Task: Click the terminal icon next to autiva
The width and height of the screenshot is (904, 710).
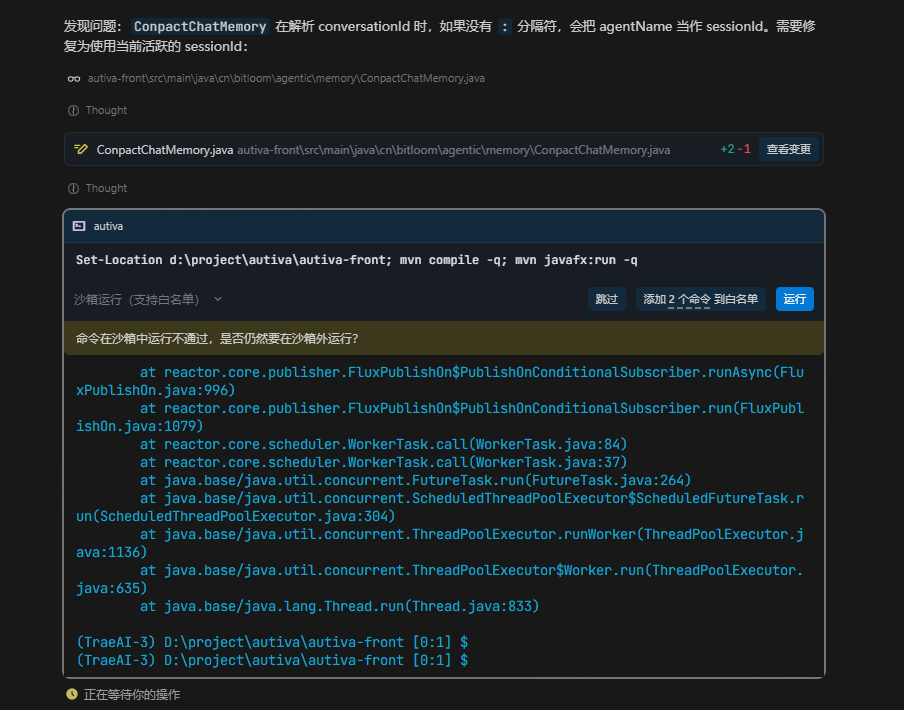Action: click(79, 227)
